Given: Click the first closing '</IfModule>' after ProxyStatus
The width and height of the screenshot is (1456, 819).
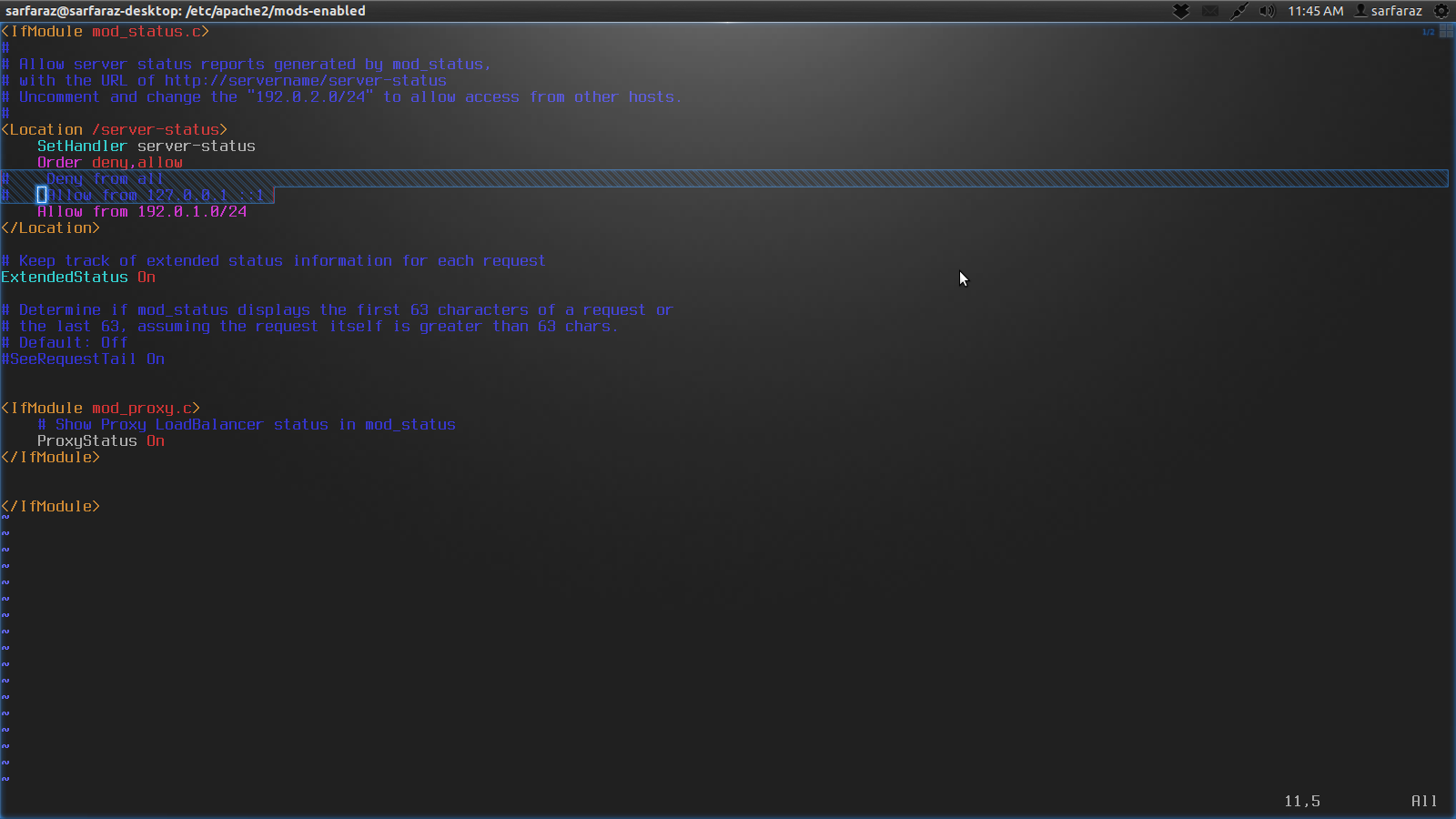Looking at the screenshot, I should tap(51, 458).
